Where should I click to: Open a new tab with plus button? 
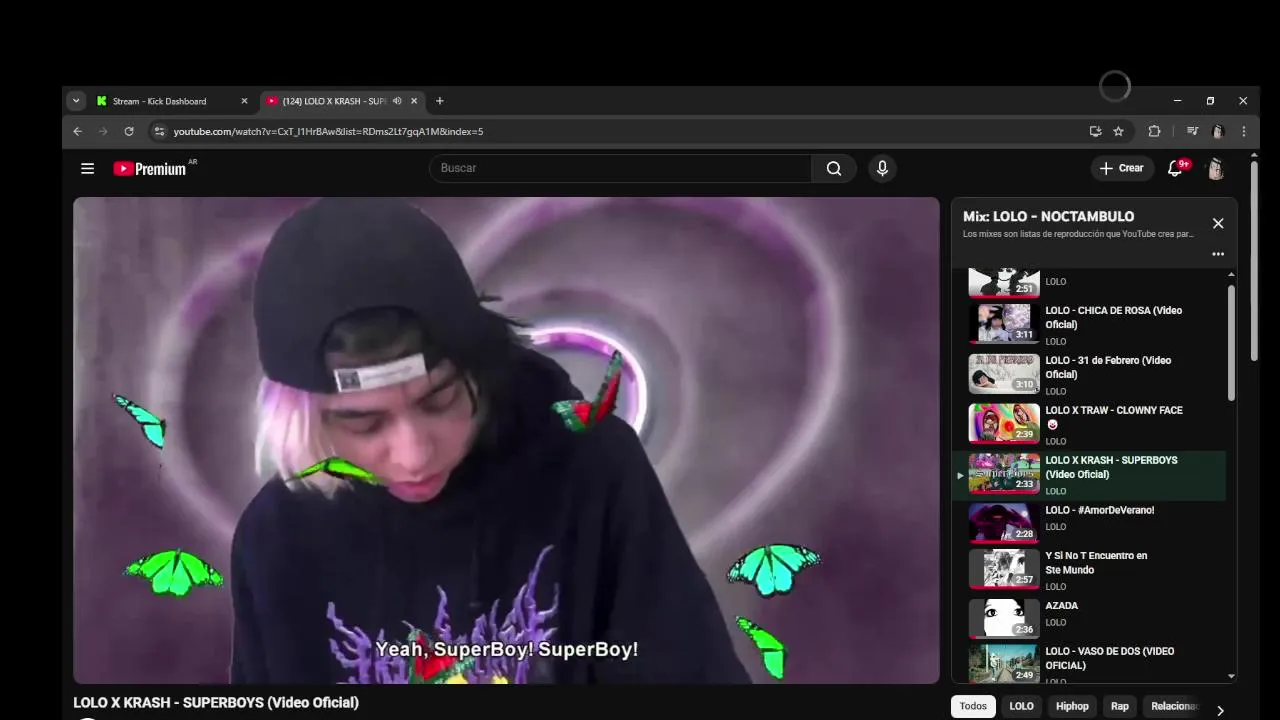pyautogui.click(x=439, y=101)
